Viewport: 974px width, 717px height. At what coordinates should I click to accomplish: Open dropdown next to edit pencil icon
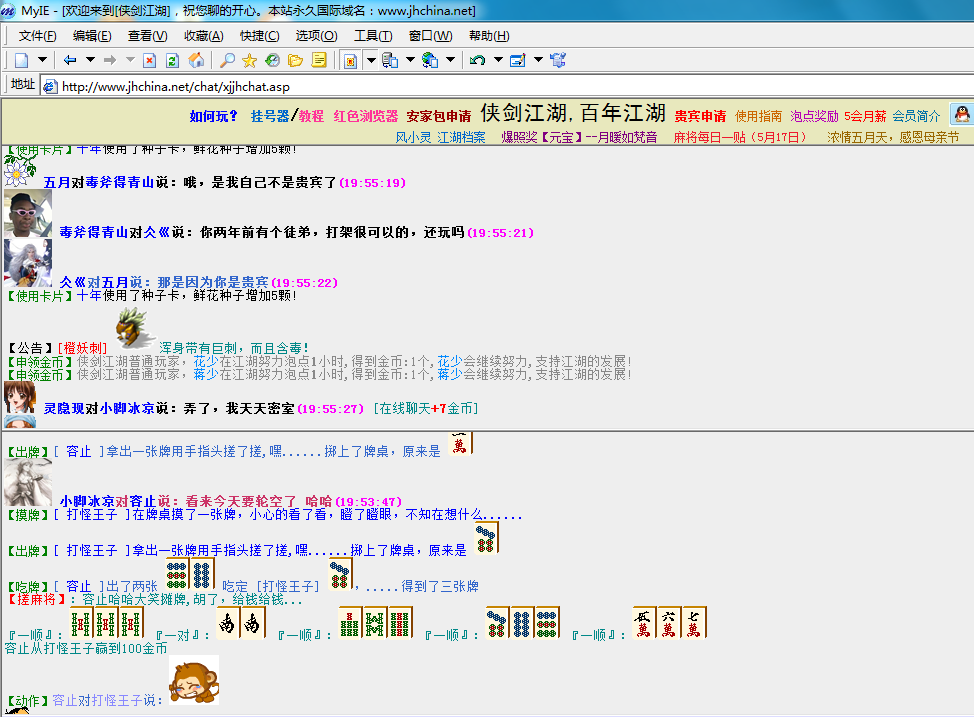(x=539, y=60)
